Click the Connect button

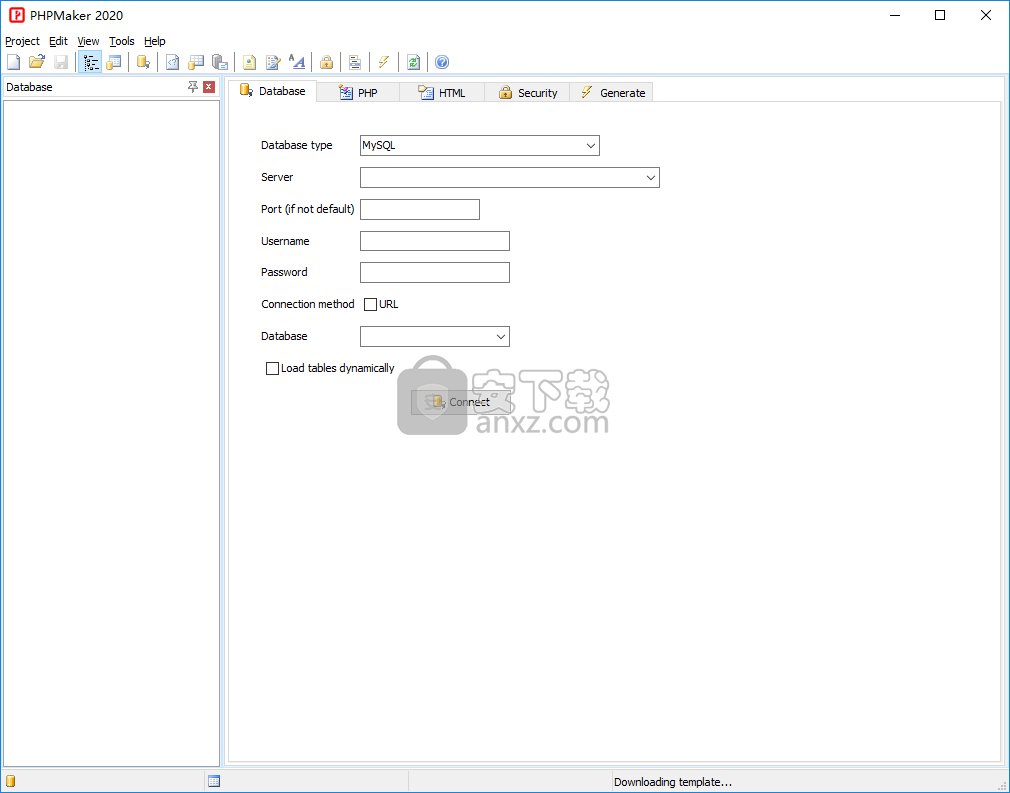(461, 402)
